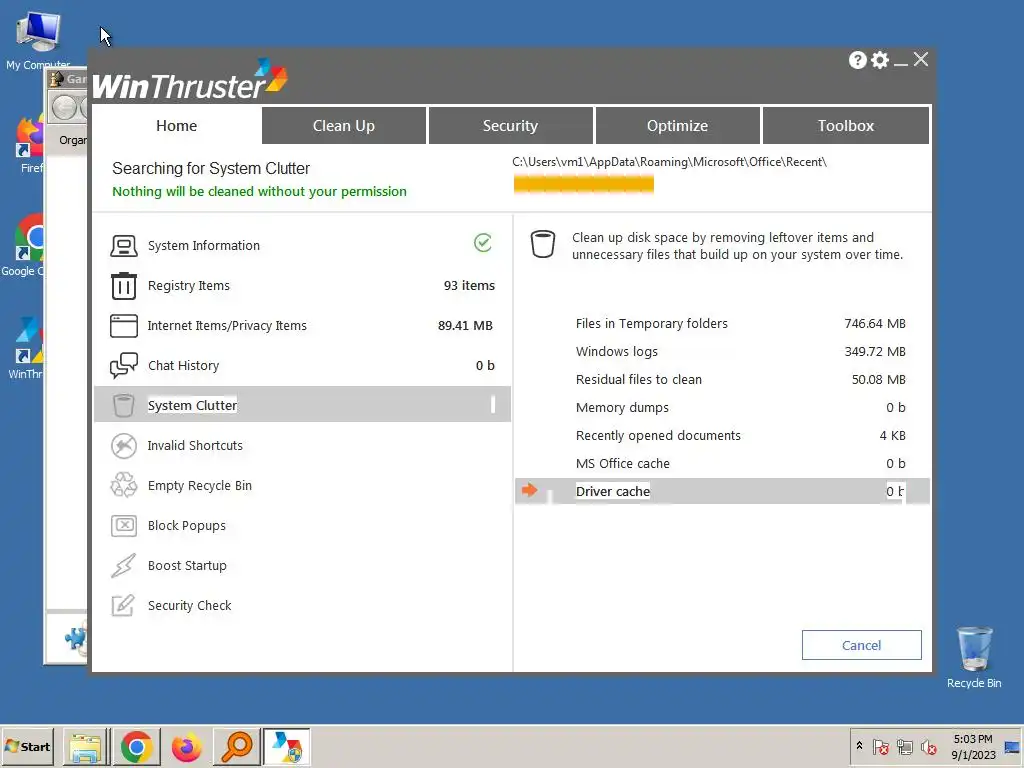Click the taskbar clock showing 5:03 PM
The image size is (1024, 768).
pyautogui.click(x=973, y=746)
